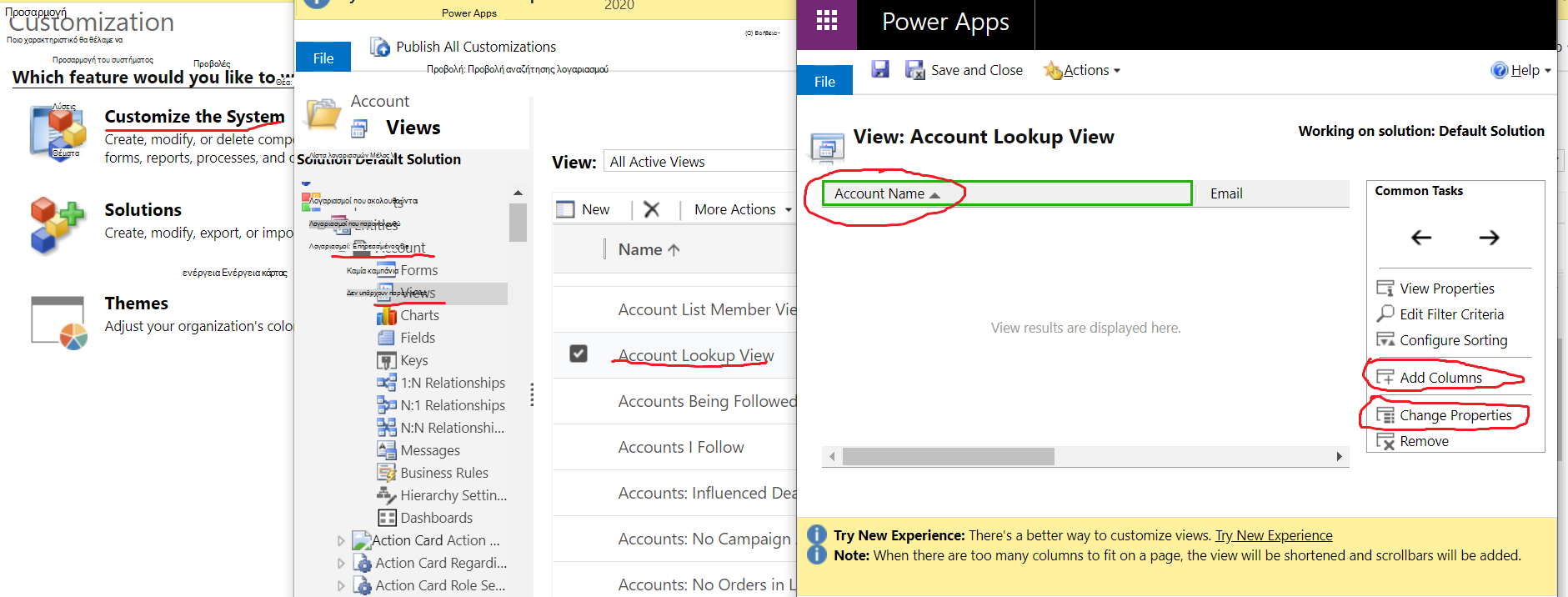Click the Solutions cubes icon
This screenshot has width=1568, height=597.
click(58, 225)
